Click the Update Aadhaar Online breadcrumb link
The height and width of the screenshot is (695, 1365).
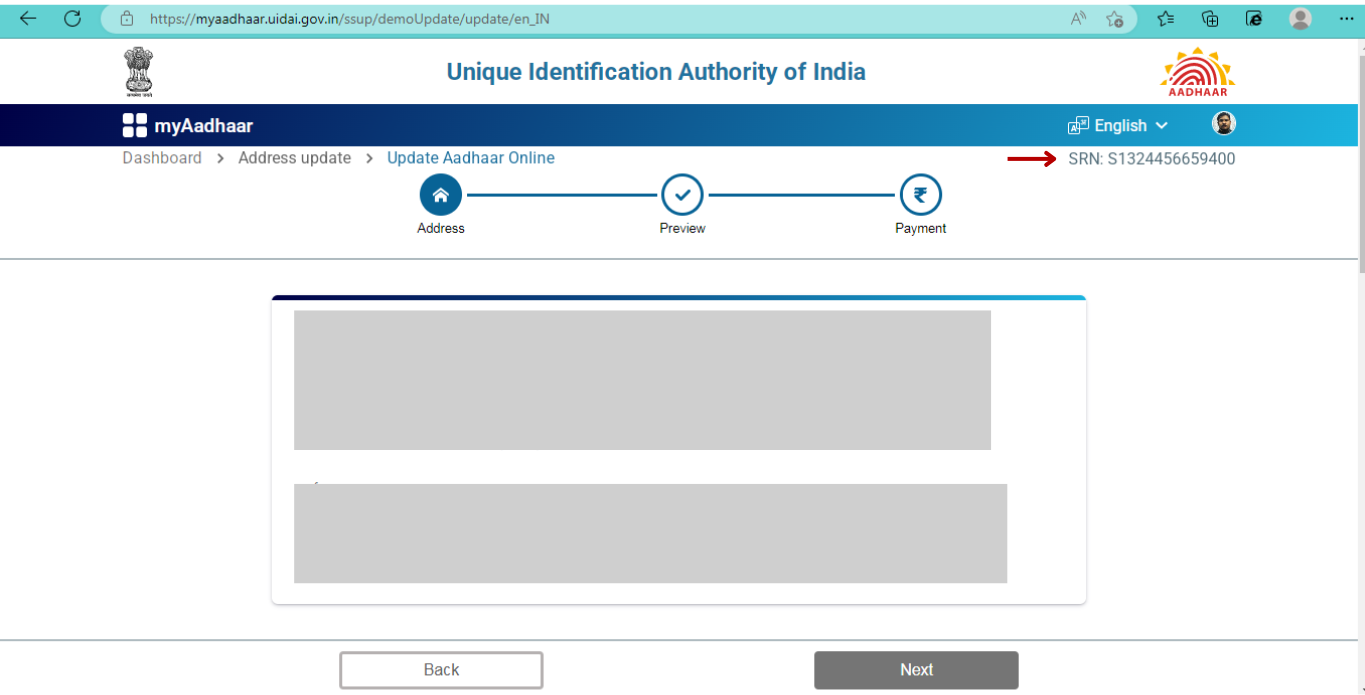click(x=471, y=157)
